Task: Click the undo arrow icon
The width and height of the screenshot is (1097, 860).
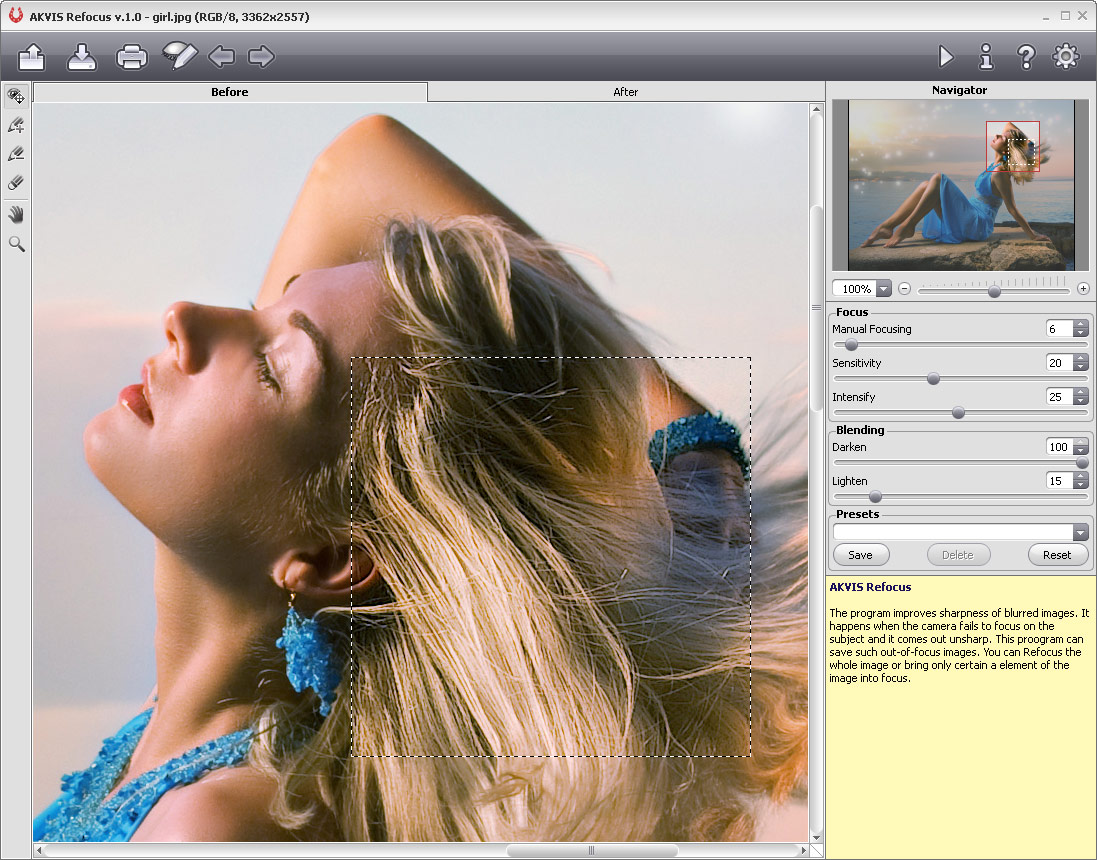Action: pos(221,57)
